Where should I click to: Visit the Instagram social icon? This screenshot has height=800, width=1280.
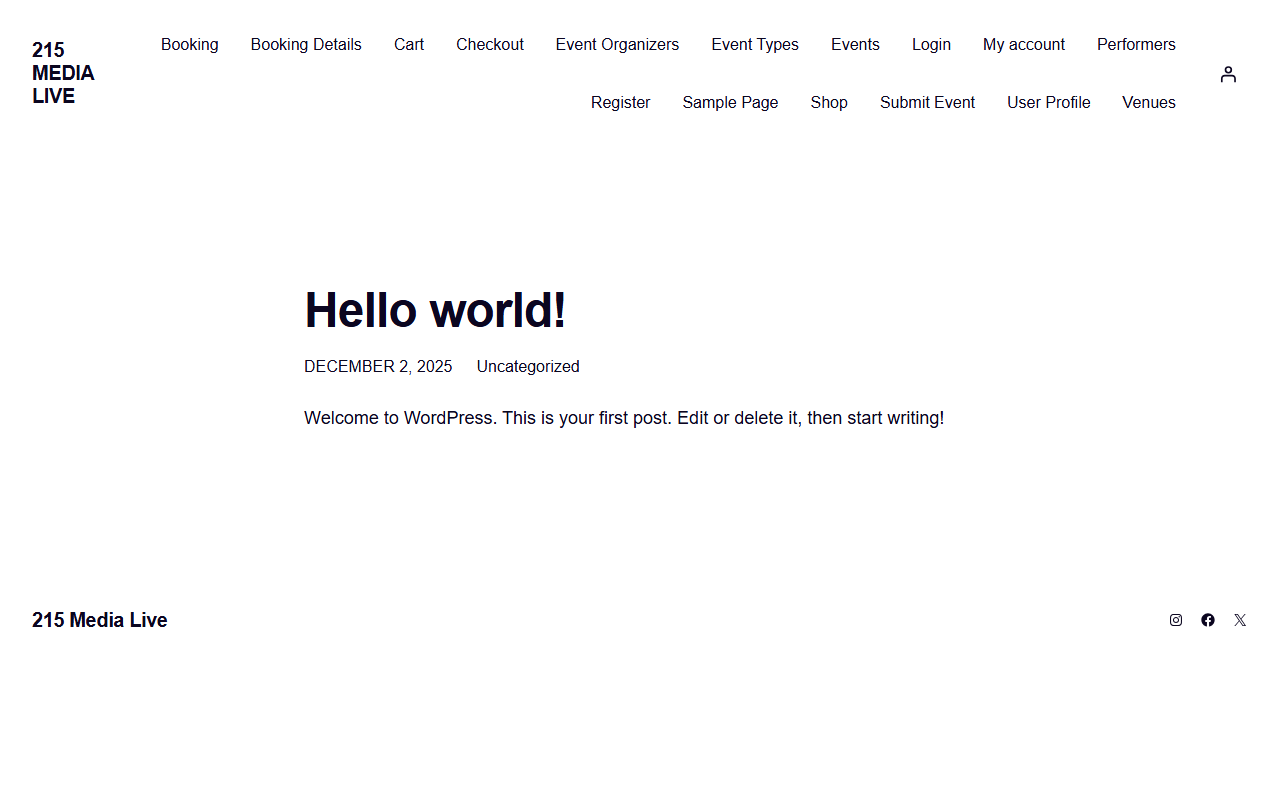pyautogui.click(x=1176, y=620)
